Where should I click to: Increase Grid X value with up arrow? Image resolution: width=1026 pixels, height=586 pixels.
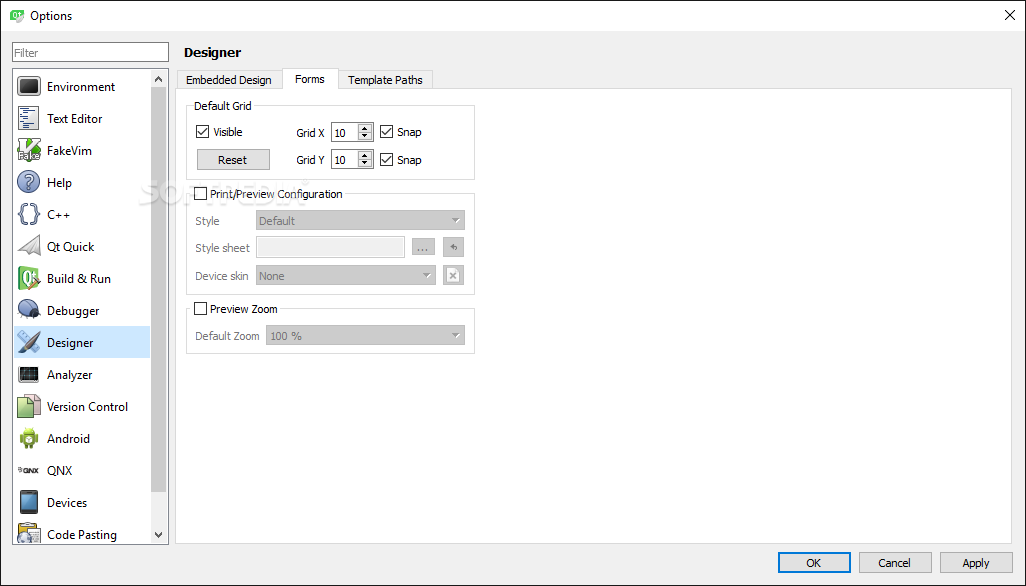[x=364, y=128]
